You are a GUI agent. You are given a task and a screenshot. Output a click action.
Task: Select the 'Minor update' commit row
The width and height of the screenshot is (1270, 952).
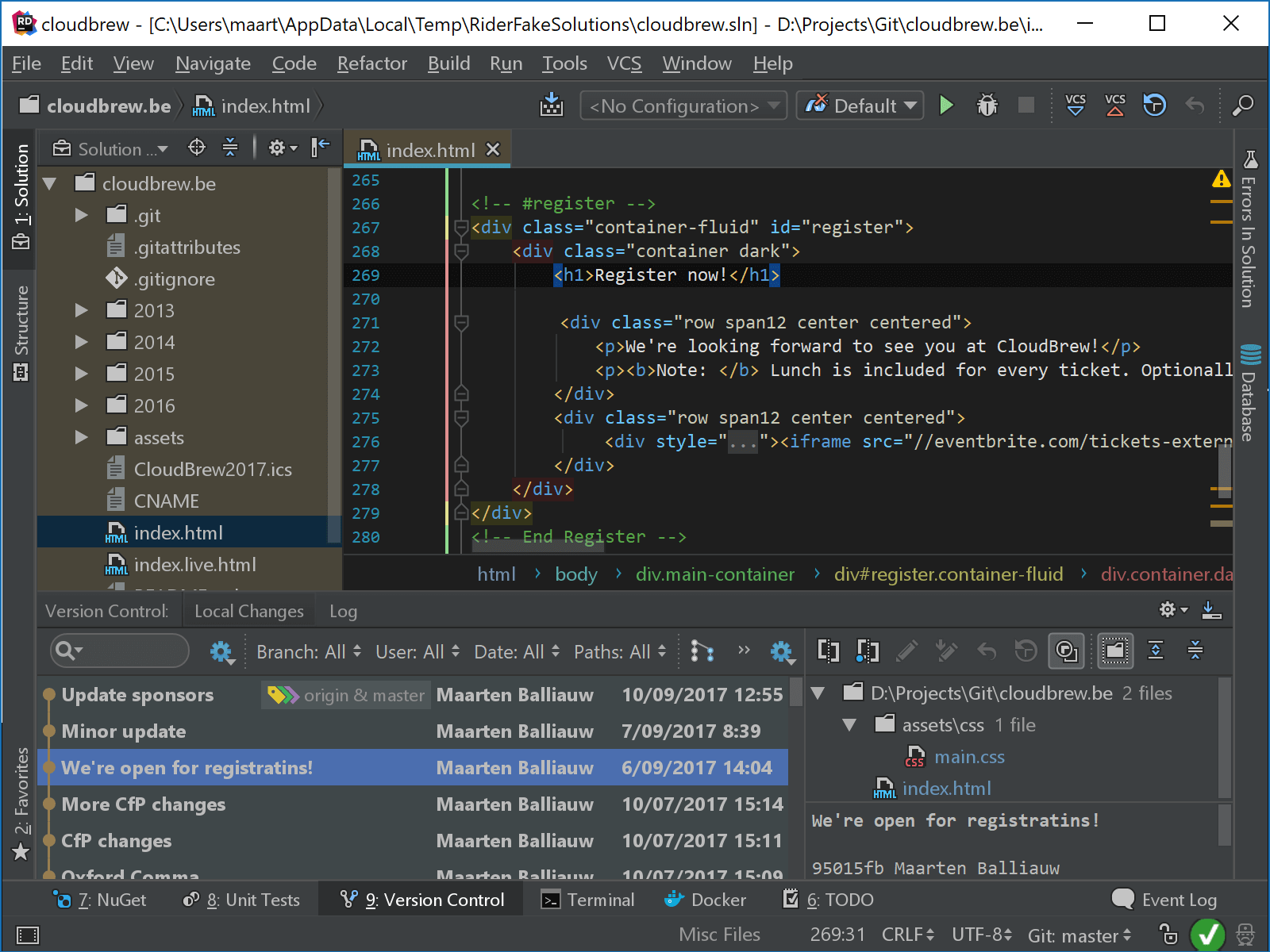coord(413,731)
